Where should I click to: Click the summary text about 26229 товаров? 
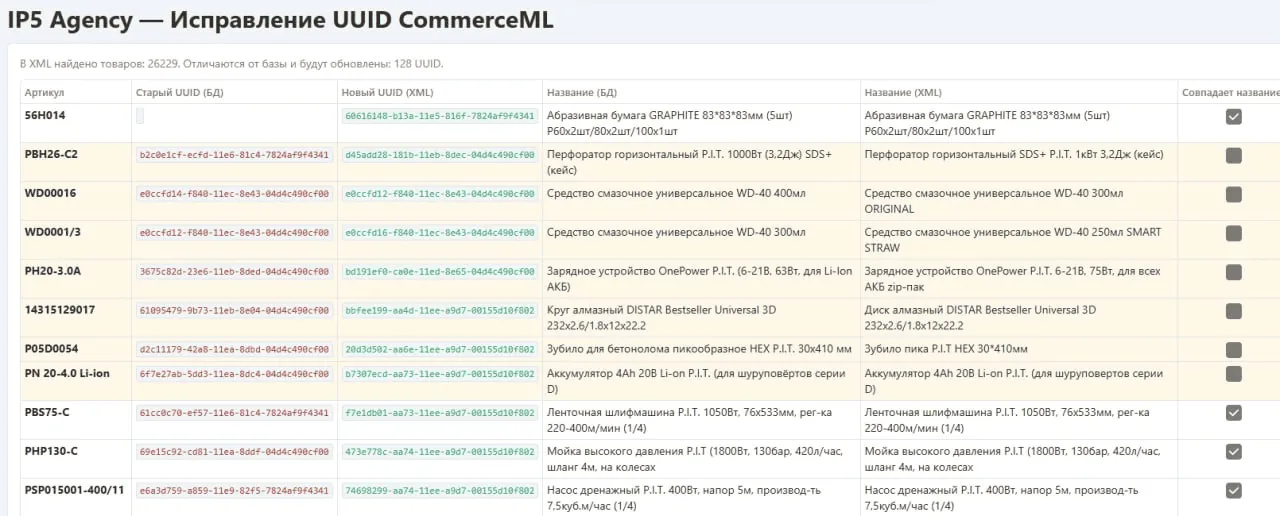coord(232,63)
